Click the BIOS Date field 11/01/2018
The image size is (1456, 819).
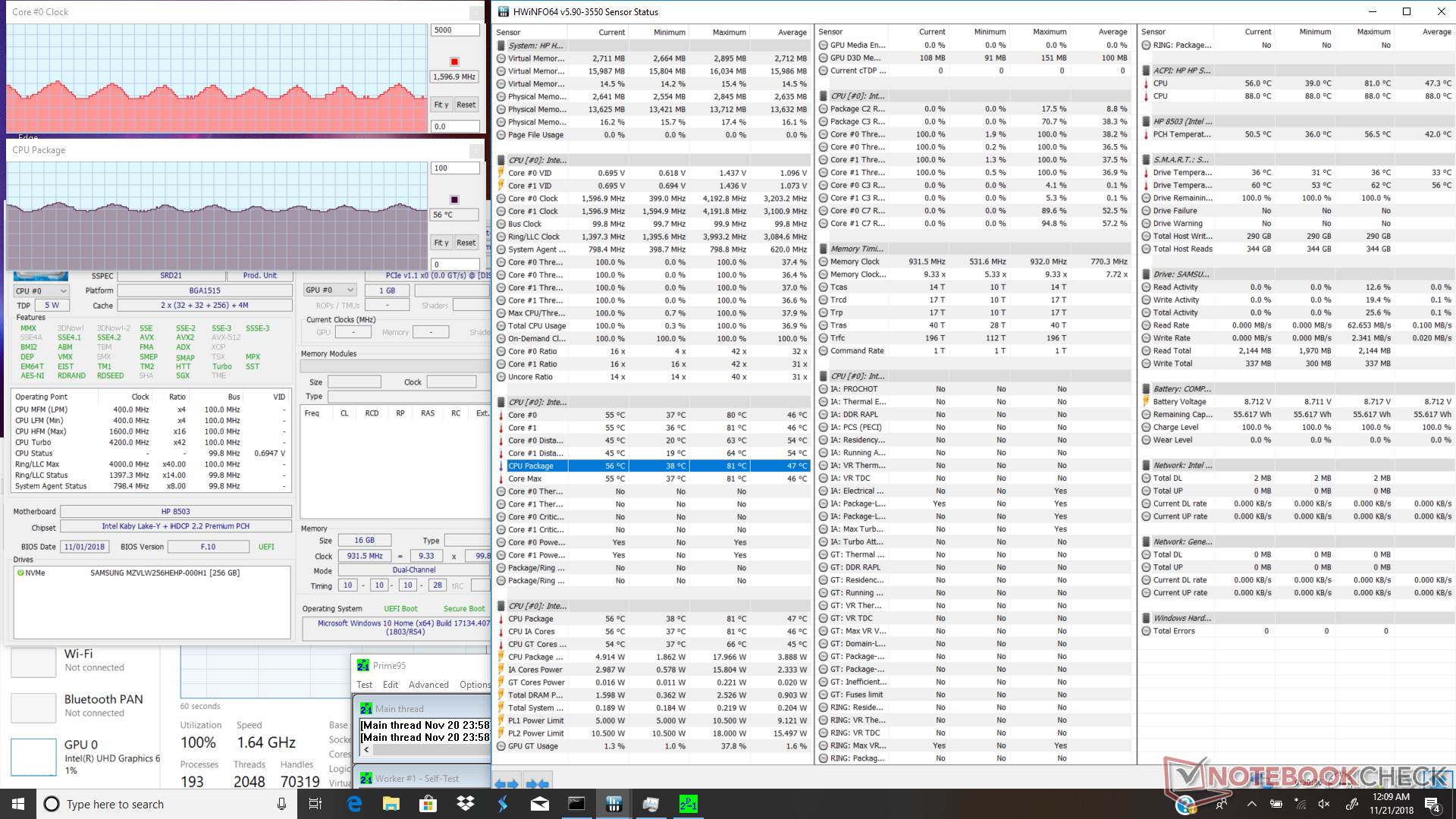pyautogui.click(x=84, y=547)
